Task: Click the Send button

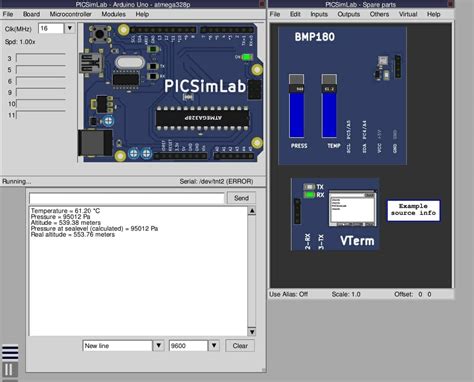Action: point(241,198)
